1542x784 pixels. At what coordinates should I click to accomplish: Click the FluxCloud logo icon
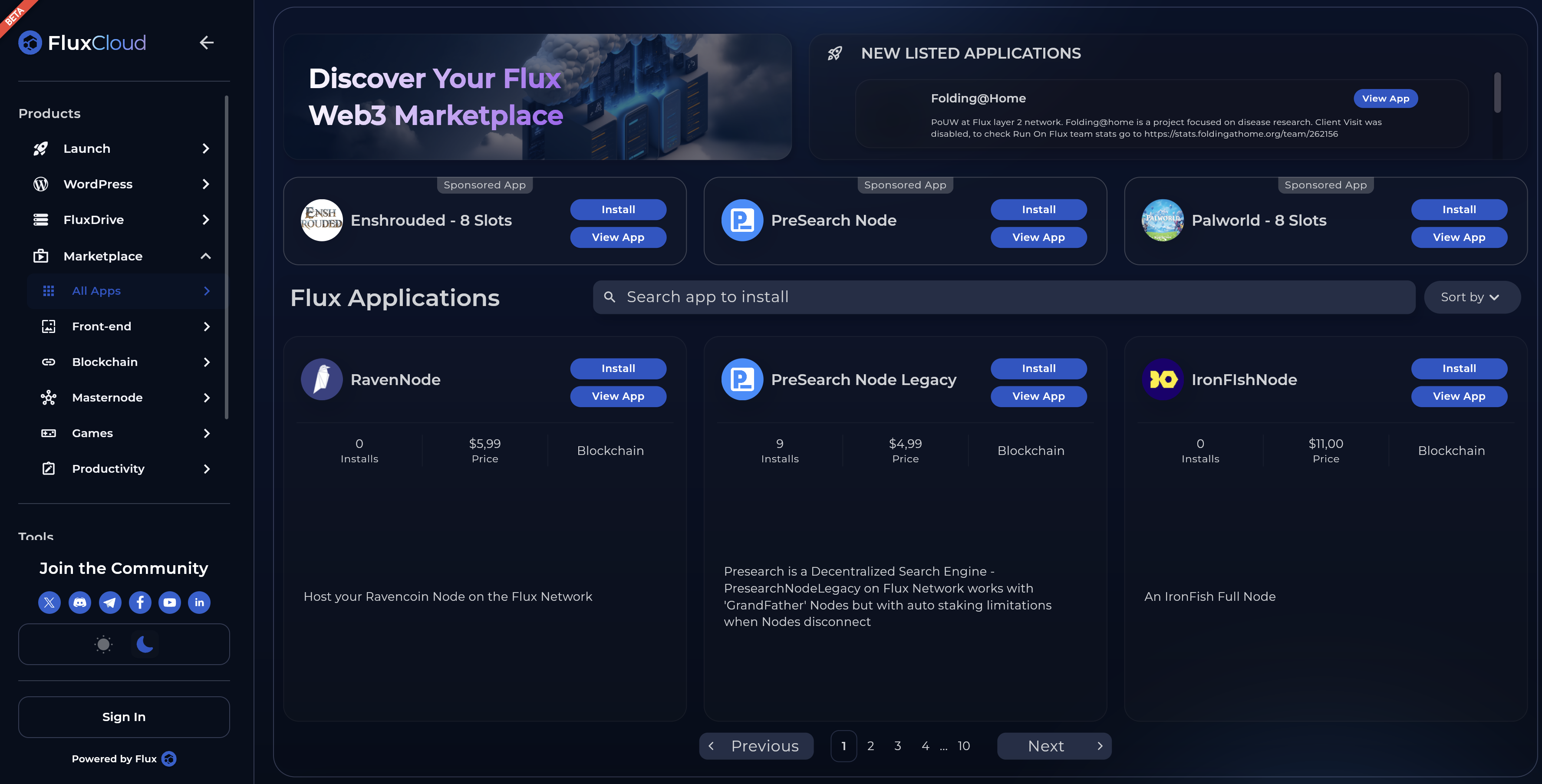[30, 43]
